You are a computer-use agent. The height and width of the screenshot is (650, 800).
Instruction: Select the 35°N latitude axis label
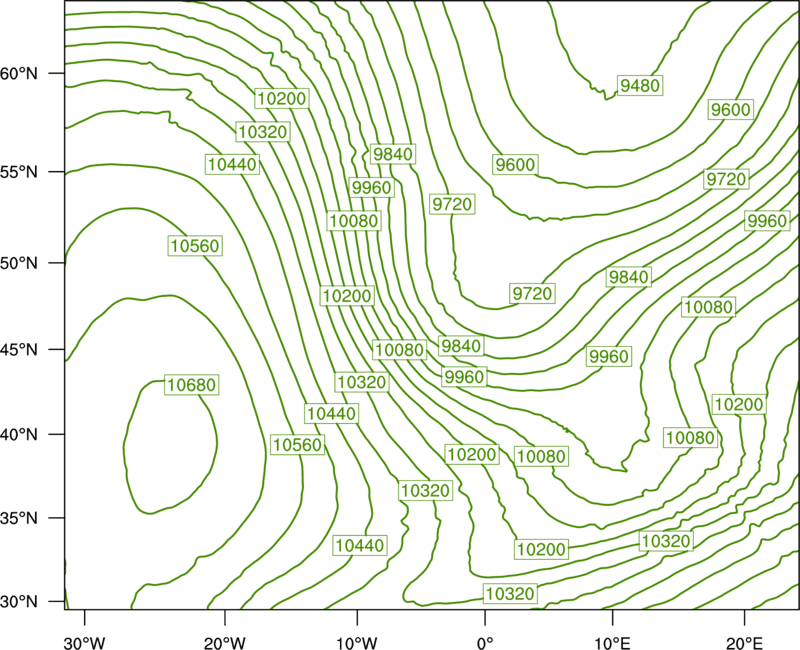click(x=19, y=518)
